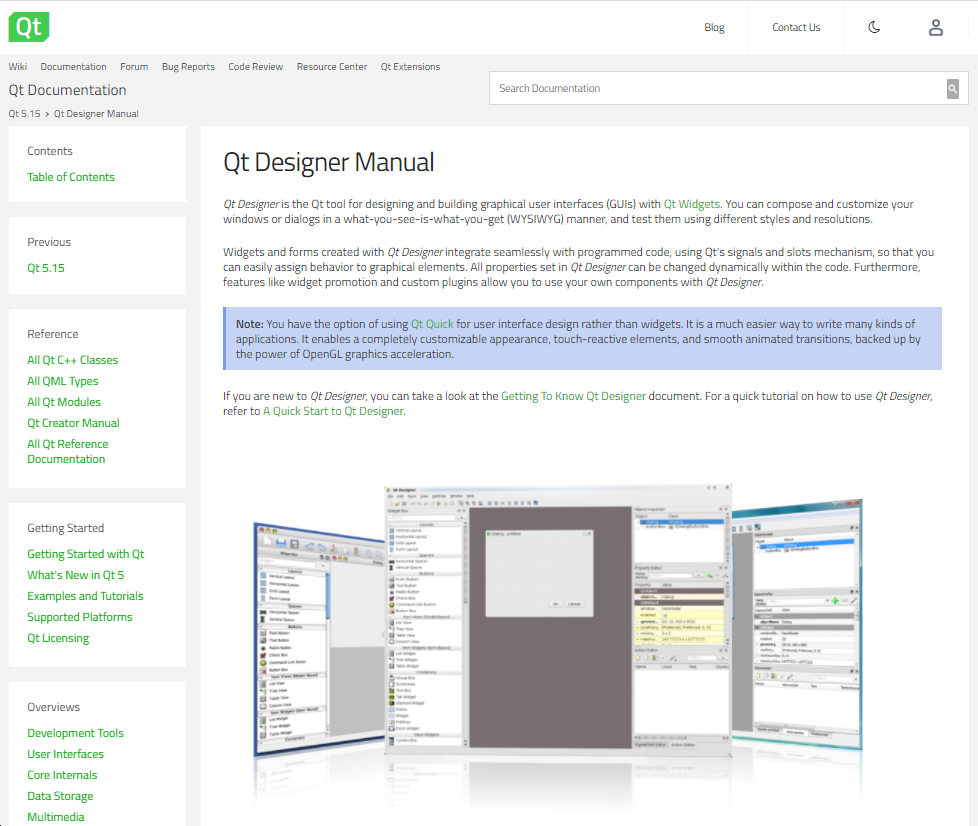Viewport: 978px width, 826px height.
Task: Open the Contact Us page
Action: pos(796,28)
